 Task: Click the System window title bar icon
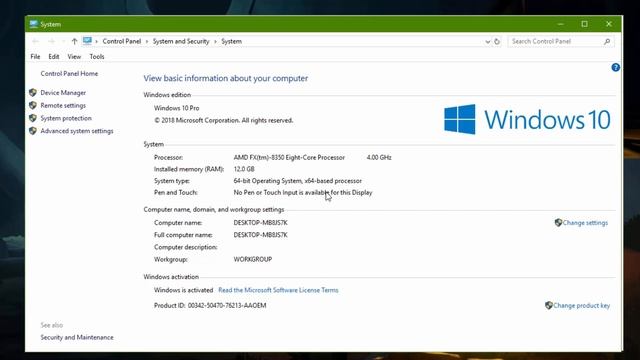pyautogui.click(x=33, y=24)
